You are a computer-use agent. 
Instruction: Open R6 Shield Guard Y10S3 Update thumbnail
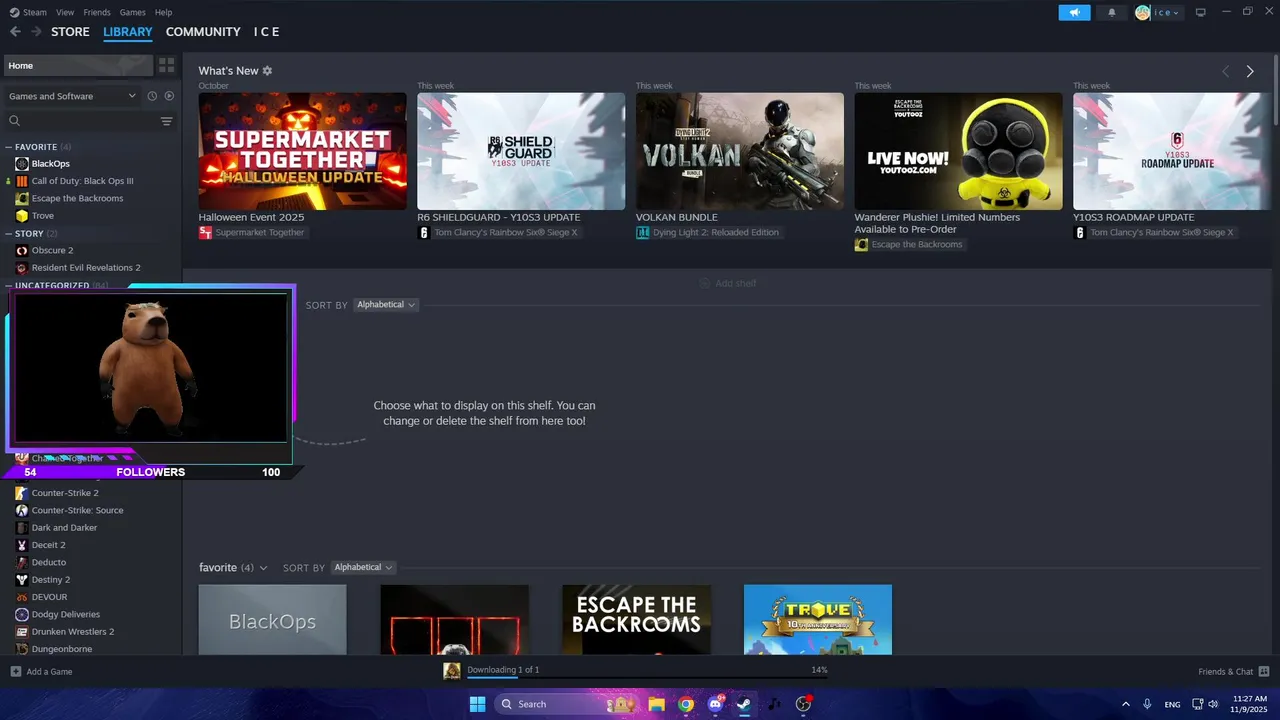pyautogui.click(x=521, y=151)
